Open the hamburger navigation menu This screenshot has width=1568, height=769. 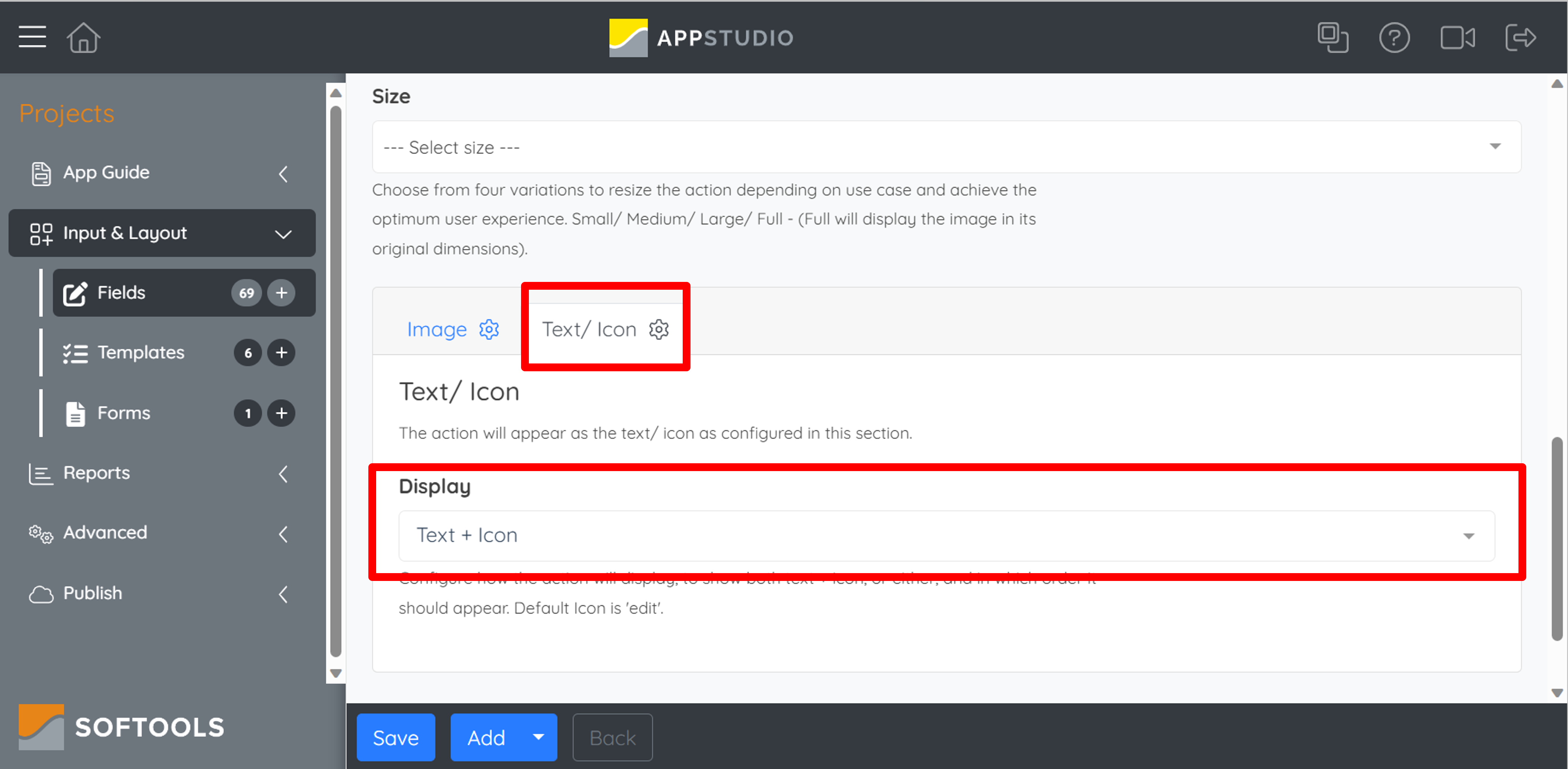point(32,37)
